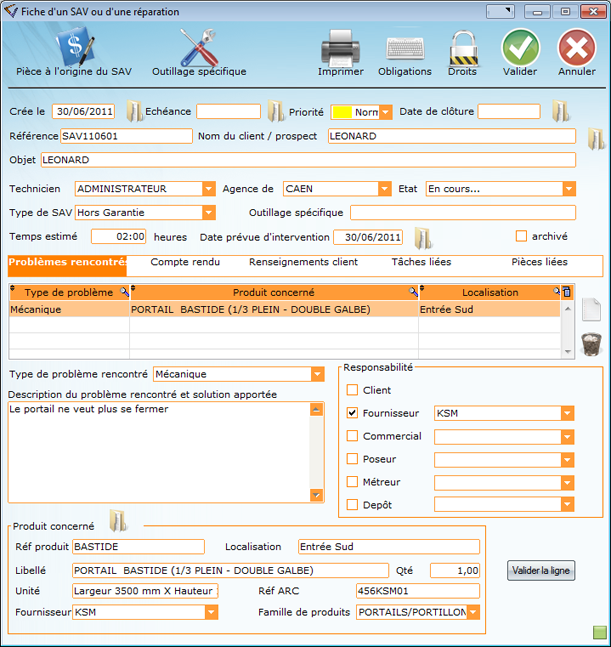Viewport: 611px width, 647px height.
Task: Click the Qté 1,00 field
Action: pyautogui.click(x=455, y=570)
